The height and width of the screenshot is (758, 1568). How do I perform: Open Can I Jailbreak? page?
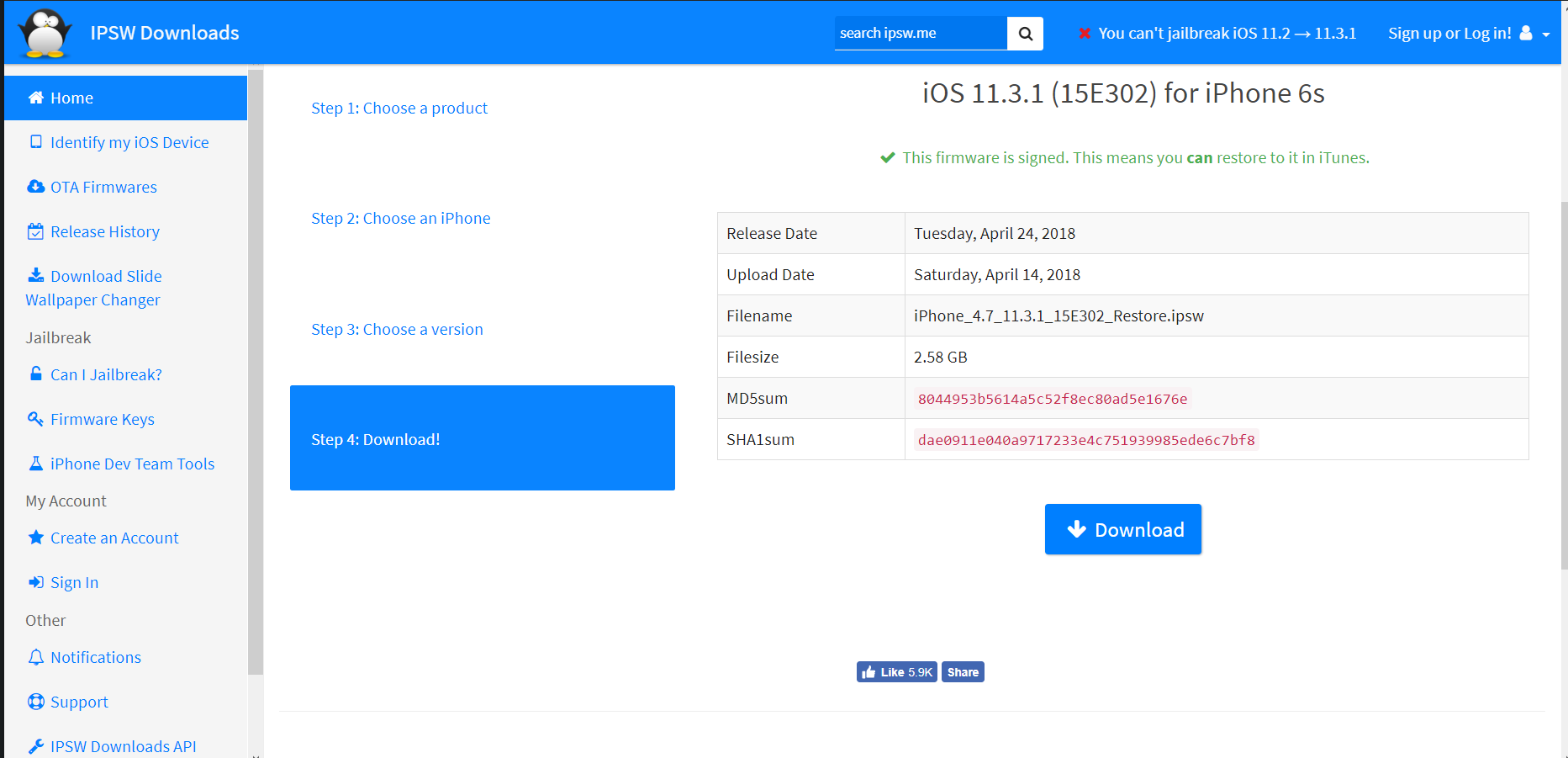(106, 374)
